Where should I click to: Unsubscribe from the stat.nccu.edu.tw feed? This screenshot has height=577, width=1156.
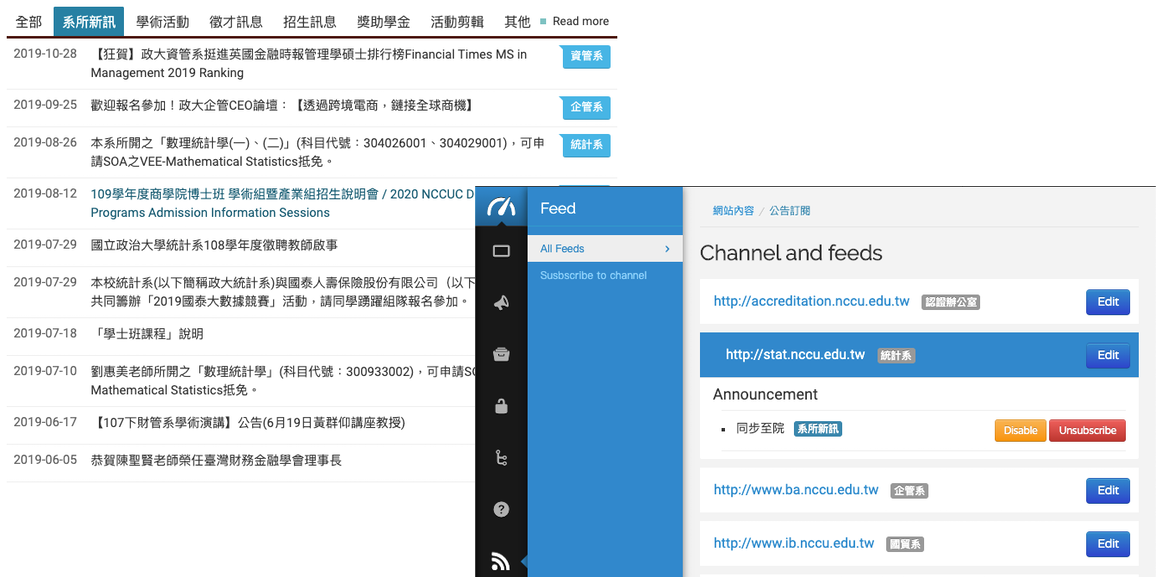click(1087, 430)
